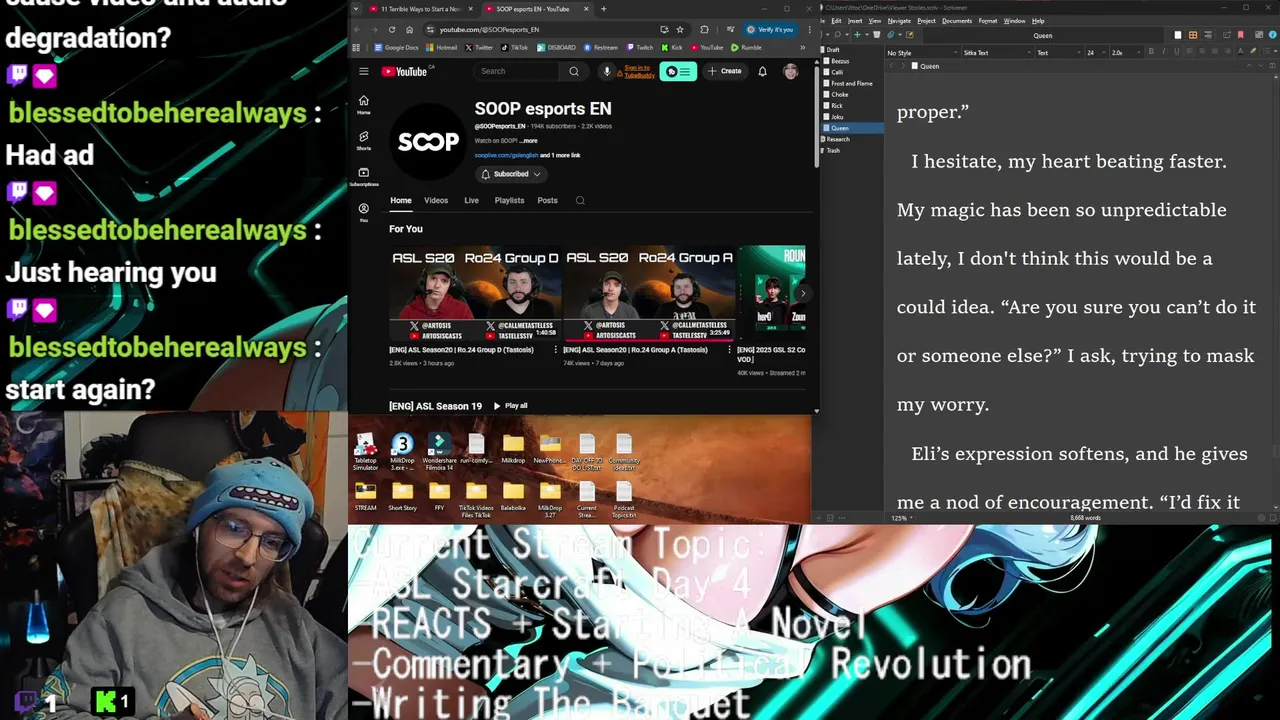Click the Sign in to TubeBuddy link
1280x720 pixels.
tap(639, 71)
